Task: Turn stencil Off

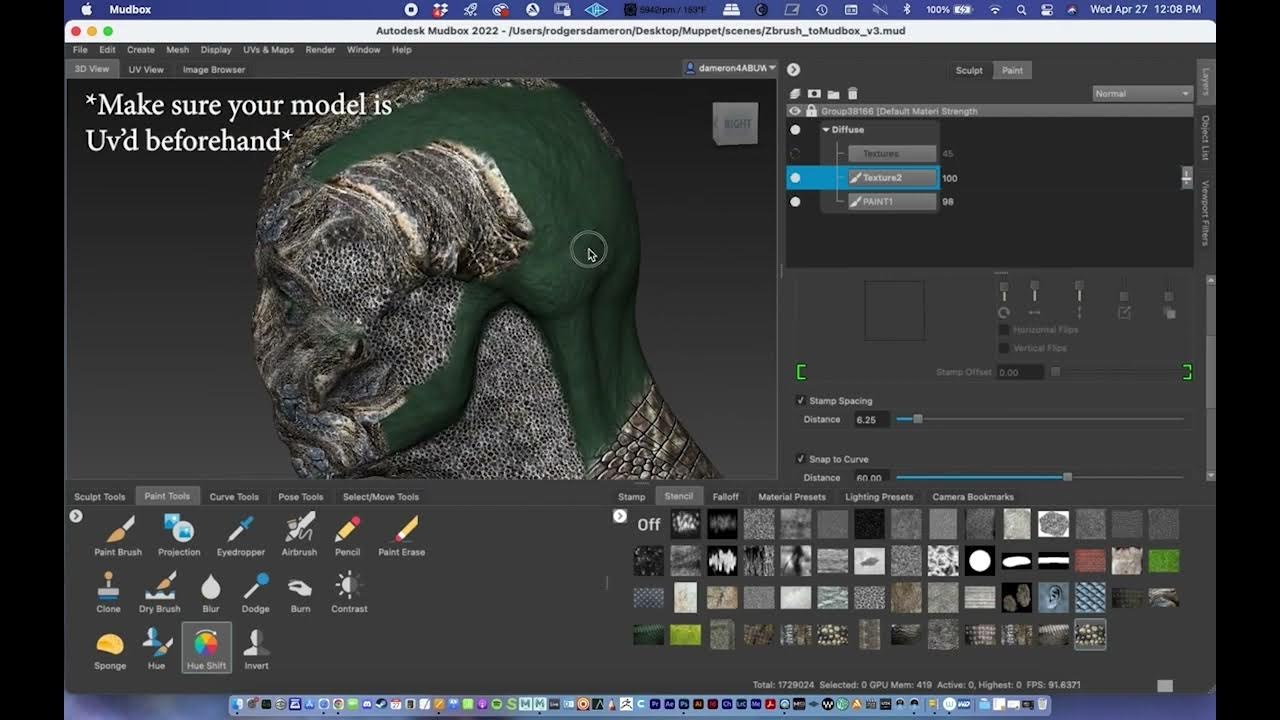Action: click(x=649, y=524)
